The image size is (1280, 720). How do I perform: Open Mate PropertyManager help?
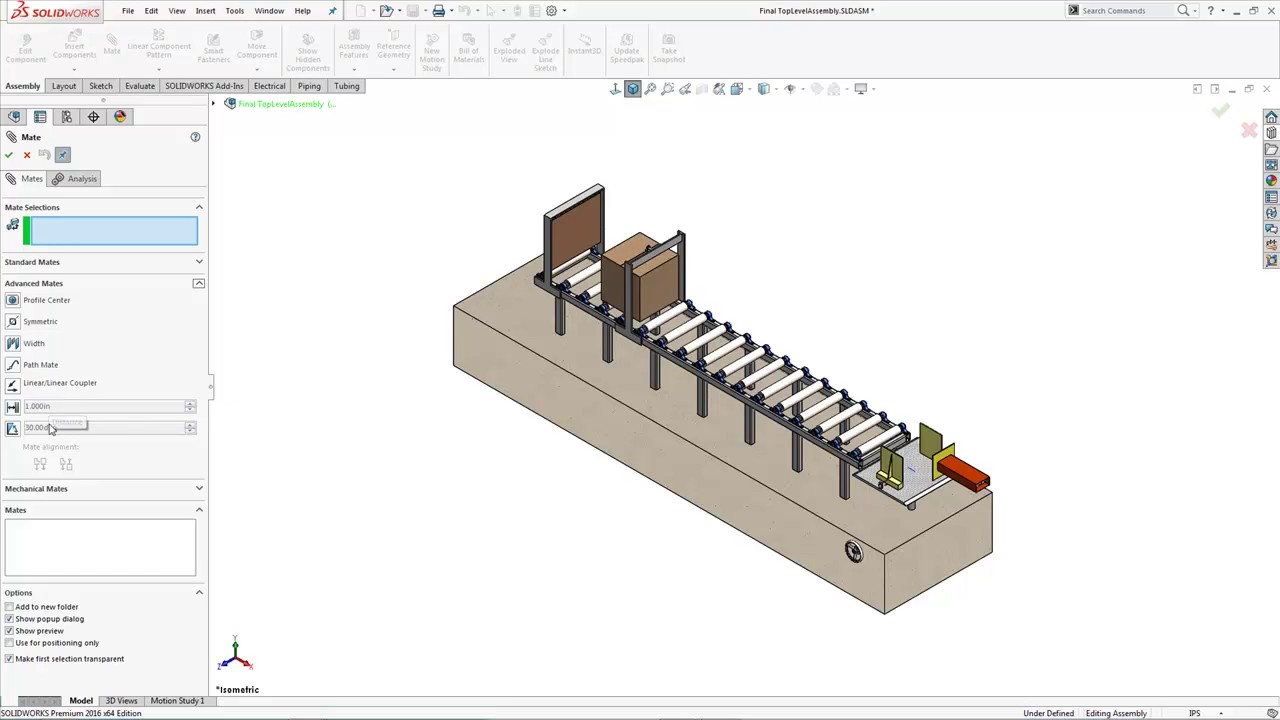click(195, 137)
